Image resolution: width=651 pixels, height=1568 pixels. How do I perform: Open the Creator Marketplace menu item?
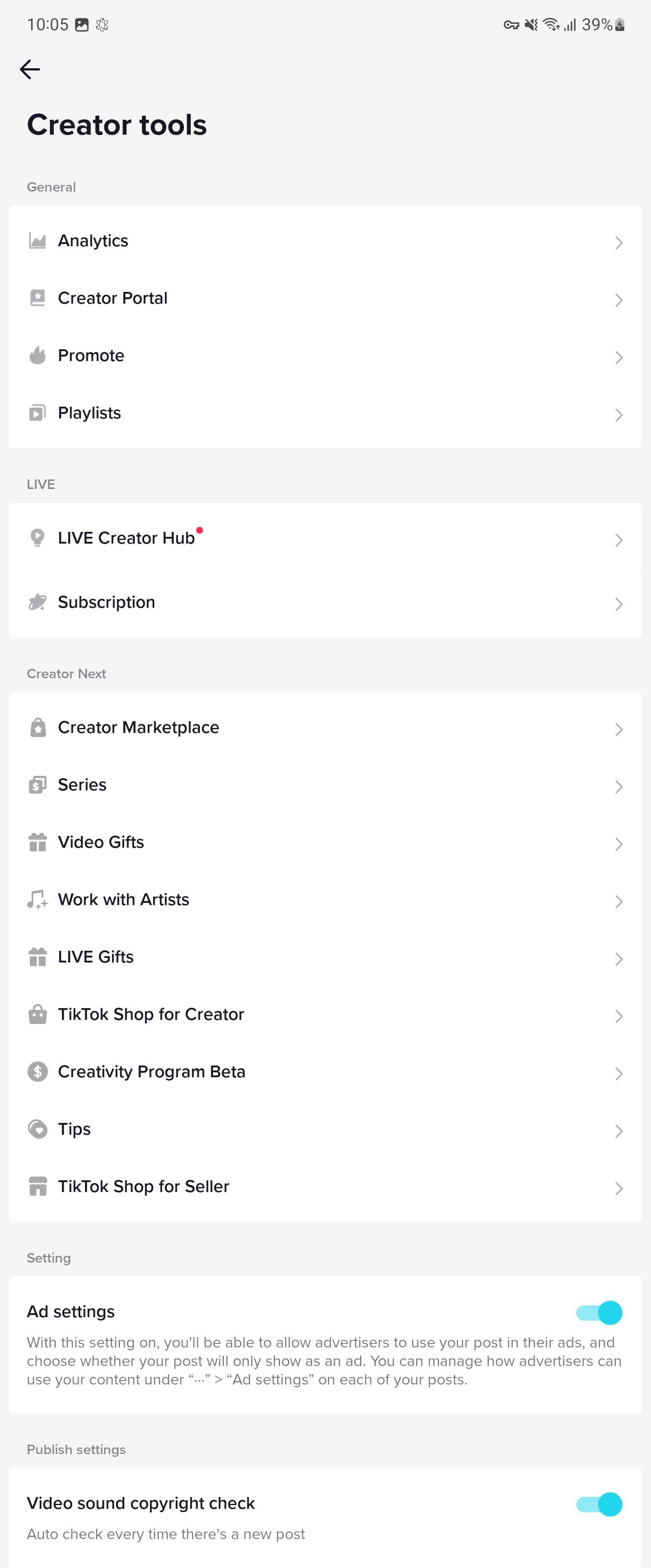point(325,728)
